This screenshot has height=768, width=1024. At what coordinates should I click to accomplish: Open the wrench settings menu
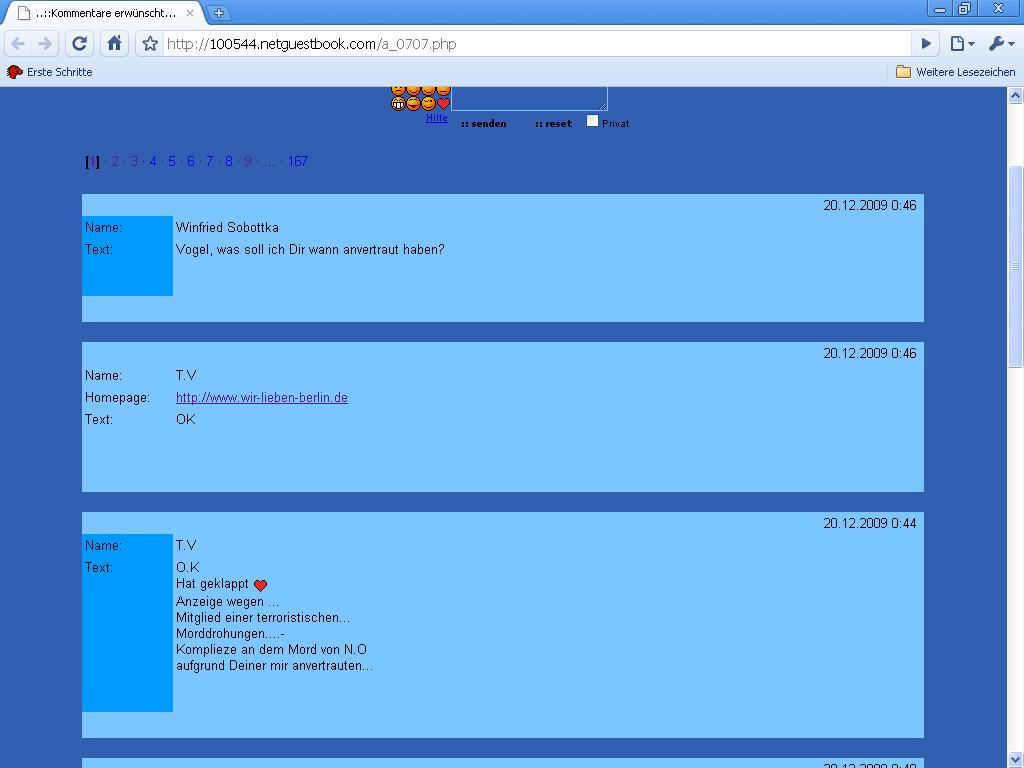(1001, 43)
